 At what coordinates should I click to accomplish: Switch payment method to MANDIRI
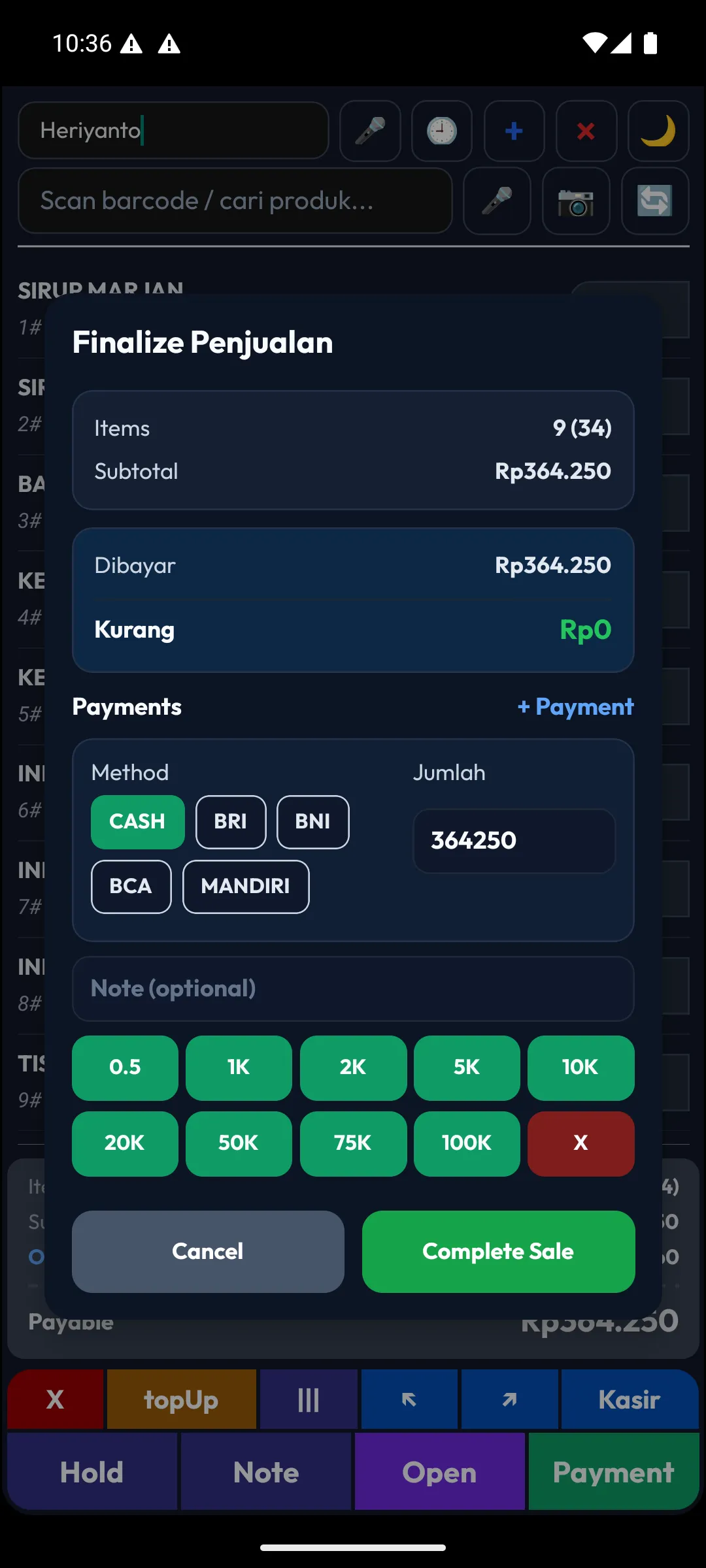[x=246, y=887]
